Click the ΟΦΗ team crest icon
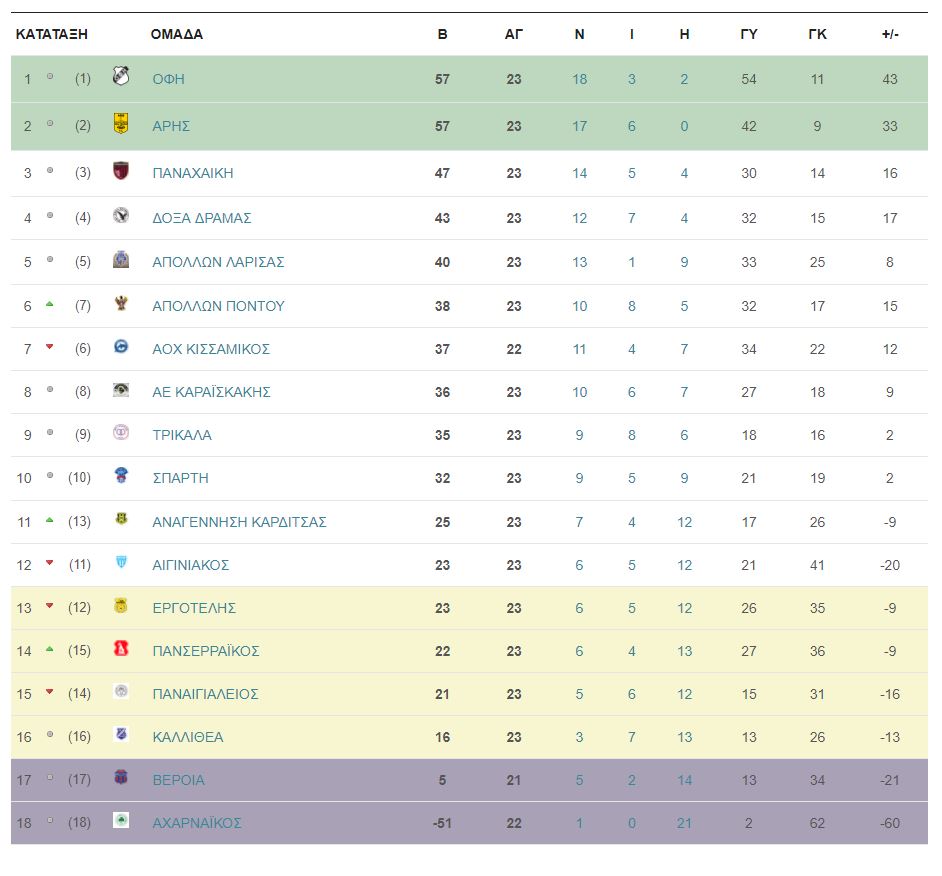Image resolution: width=942 pixels, height=876 pixels. click(121, 76)
